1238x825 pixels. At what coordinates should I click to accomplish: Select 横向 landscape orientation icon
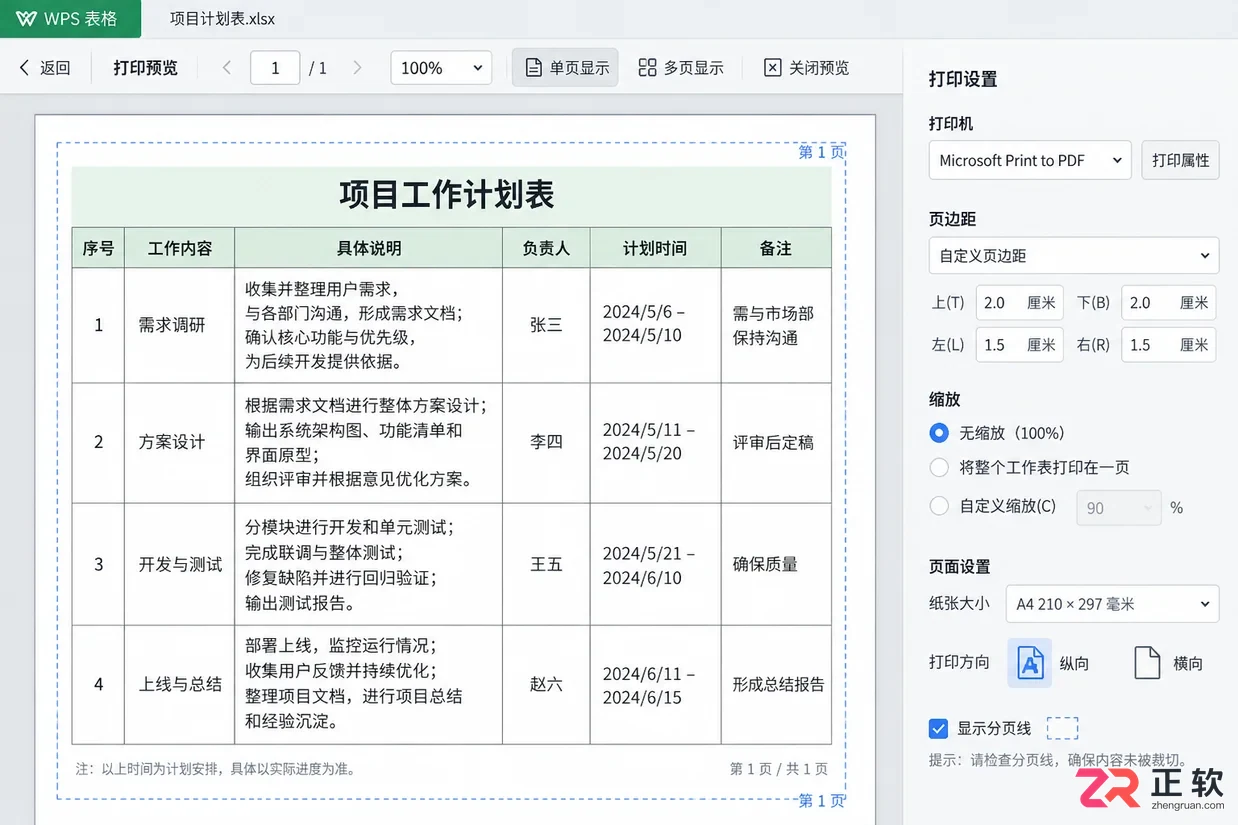click(1146, 663)
